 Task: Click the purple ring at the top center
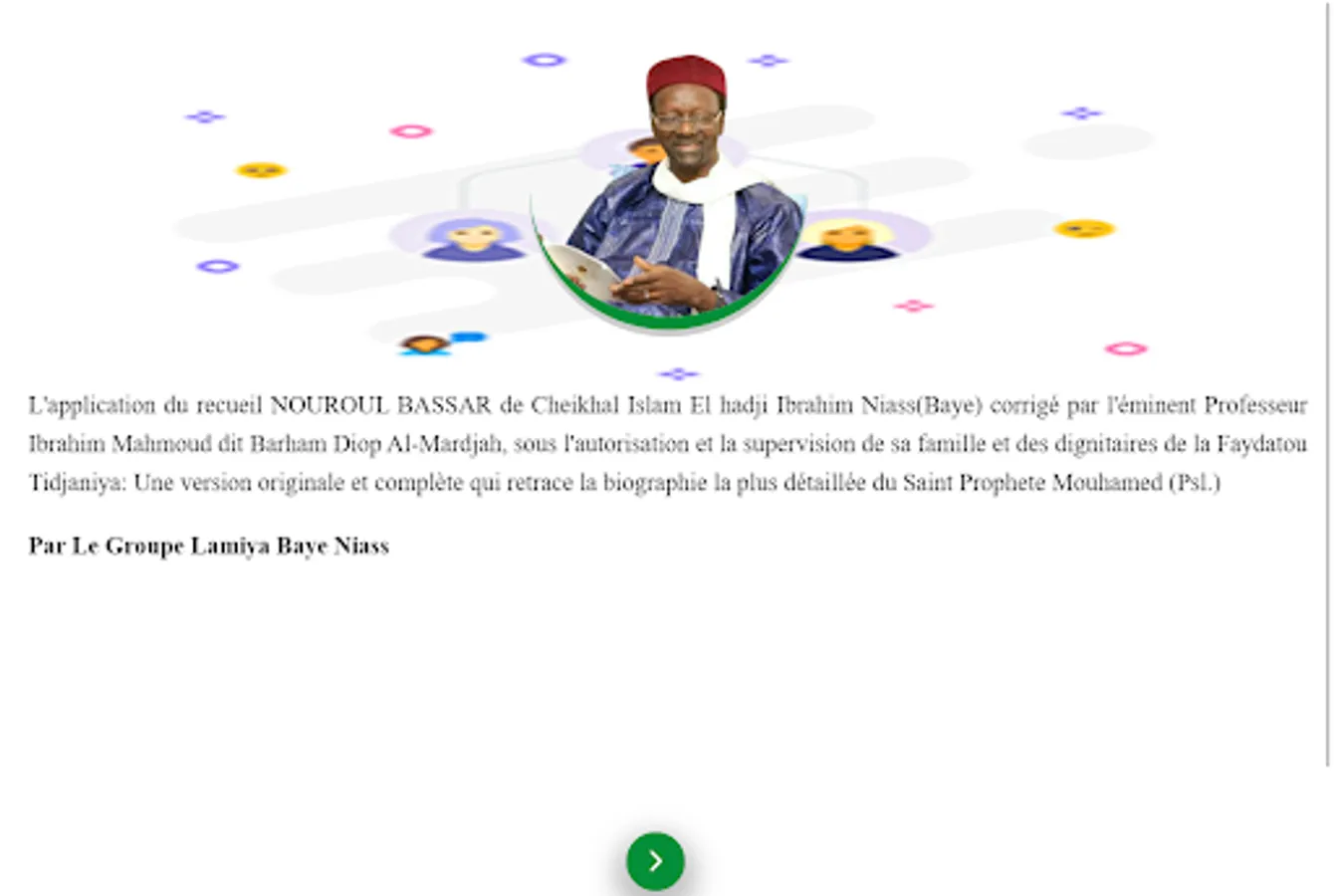click(545, 60)
